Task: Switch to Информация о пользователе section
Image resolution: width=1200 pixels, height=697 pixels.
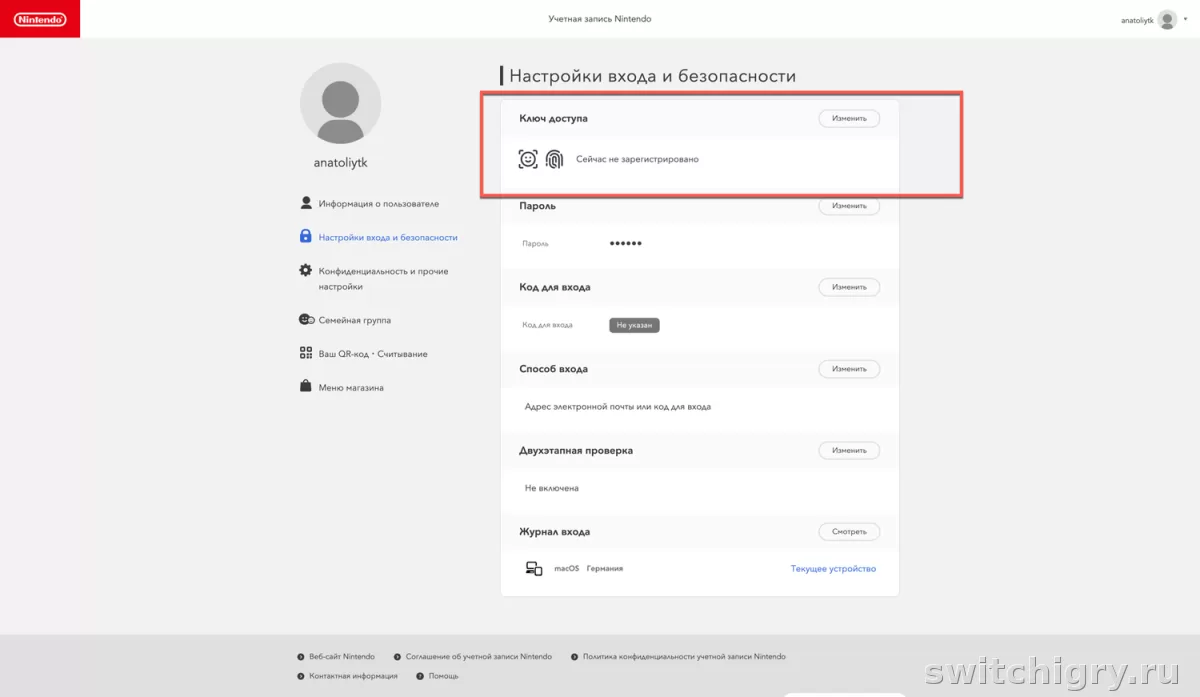Action: point(380,201)
